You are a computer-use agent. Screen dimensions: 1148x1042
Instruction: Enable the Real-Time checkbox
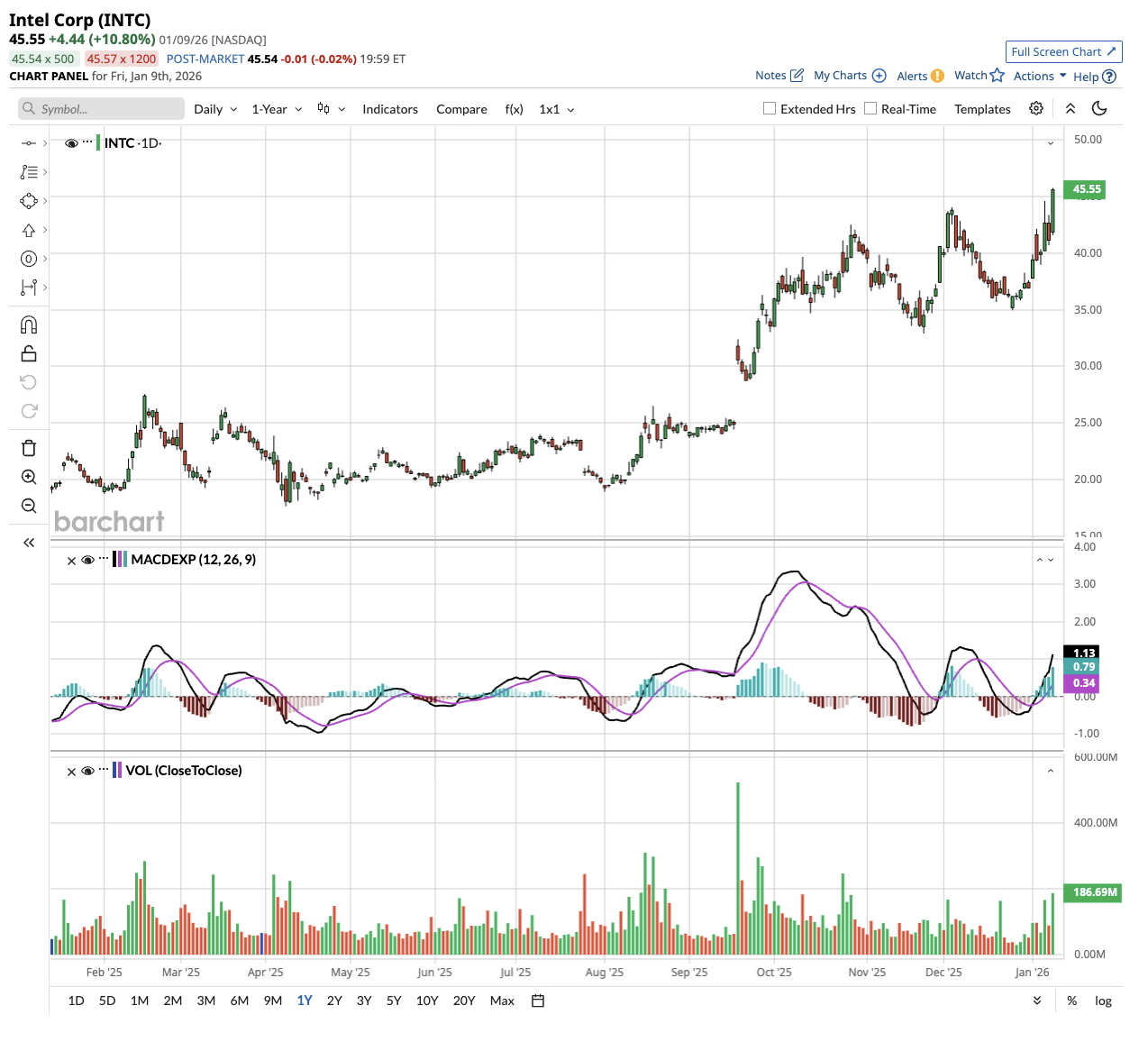(870, 108)
